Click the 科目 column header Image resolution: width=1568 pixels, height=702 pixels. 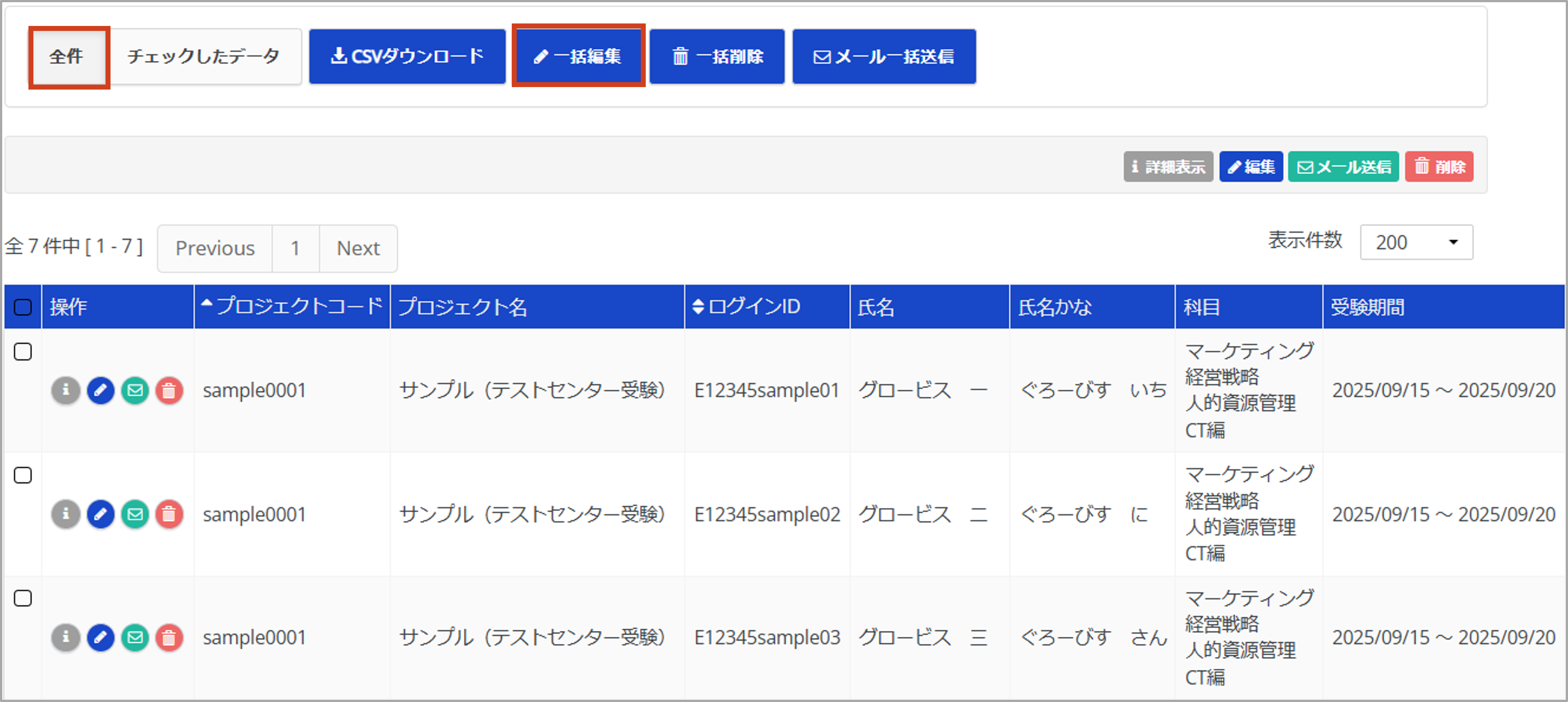pos(1249,306)
